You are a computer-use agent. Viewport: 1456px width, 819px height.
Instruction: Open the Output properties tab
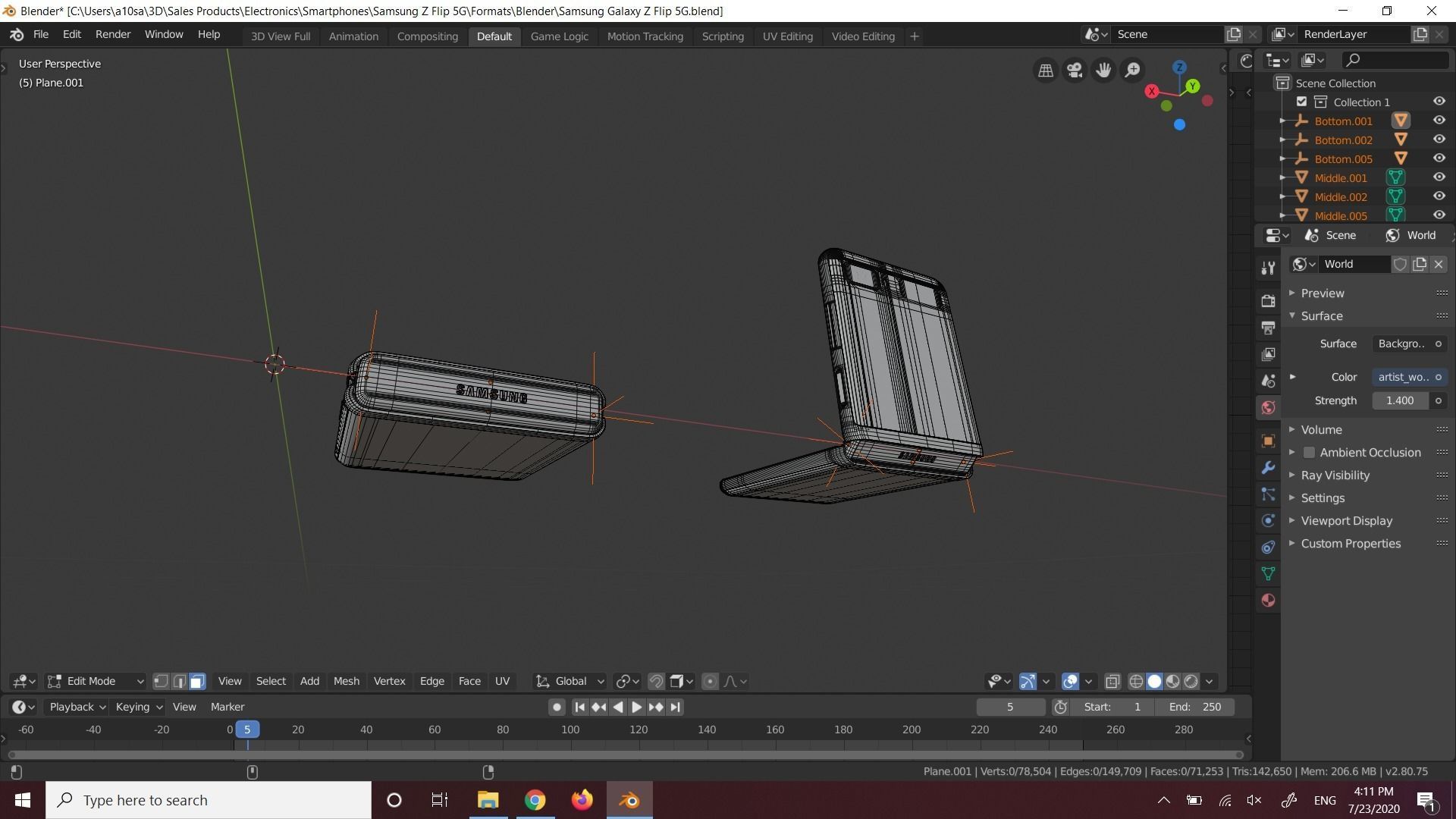pos(1268,328)
